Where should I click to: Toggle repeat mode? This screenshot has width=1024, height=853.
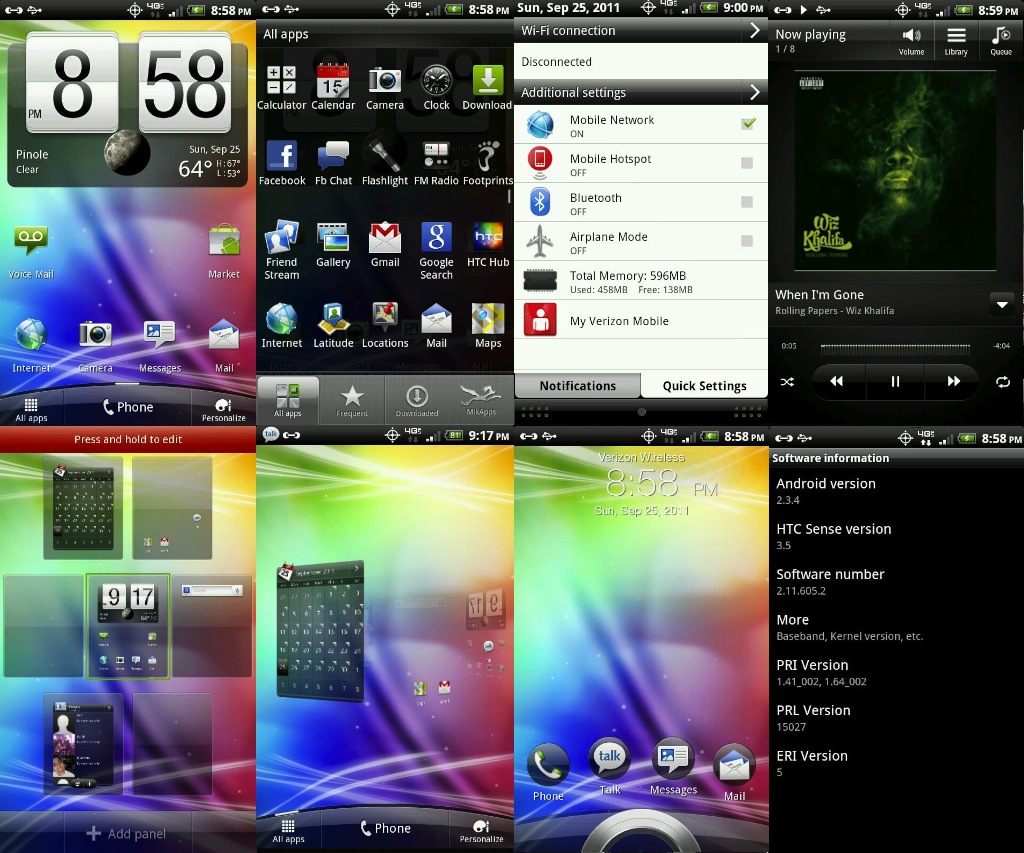(1002, 381)
